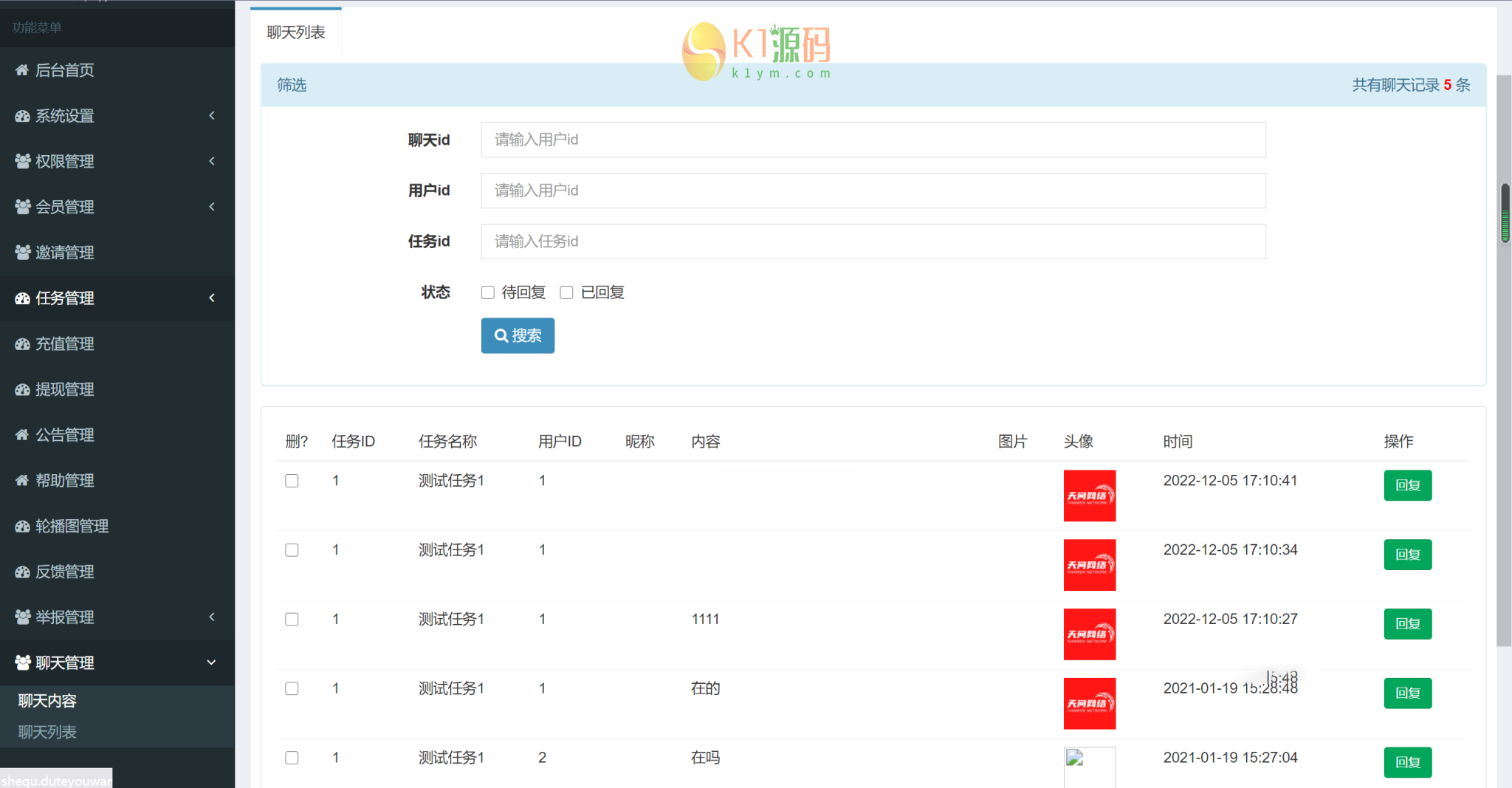Screen dimensions: 1512x788
Task: Click the users icon beside 聊天管理
Action: pos(22,663)
